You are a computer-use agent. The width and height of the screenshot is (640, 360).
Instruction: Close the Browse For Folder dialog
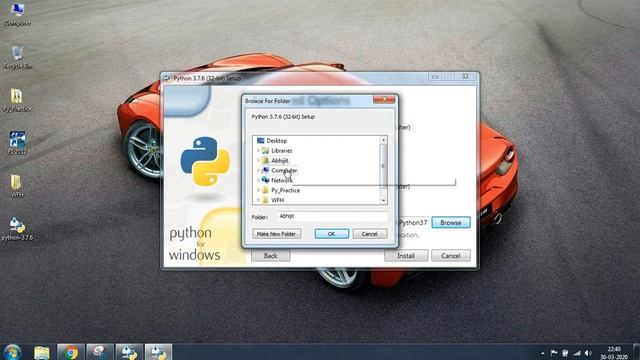coord(384,100)
